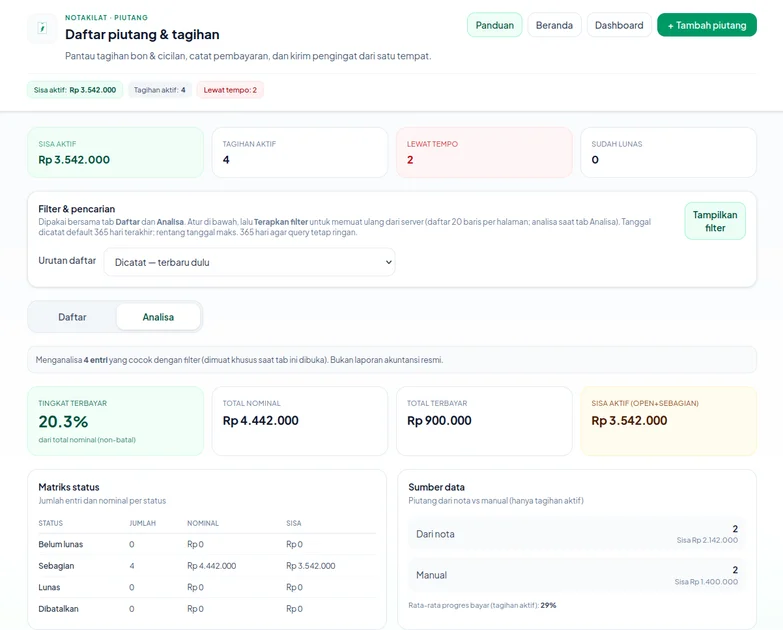The height and width of the screenshot is (630, 783).
Task: Click the Manual source row
Action: point(576,575)
